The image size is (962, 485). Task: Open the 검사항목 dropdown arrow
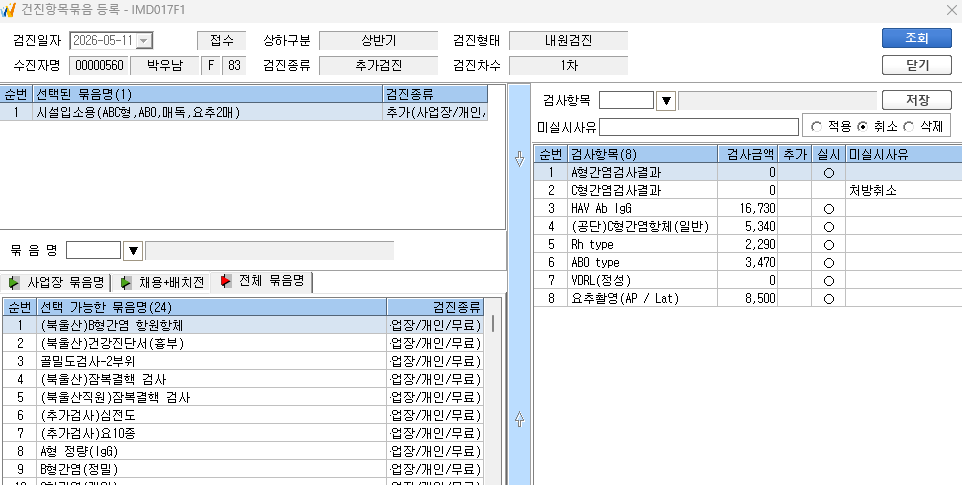[666, 101]
